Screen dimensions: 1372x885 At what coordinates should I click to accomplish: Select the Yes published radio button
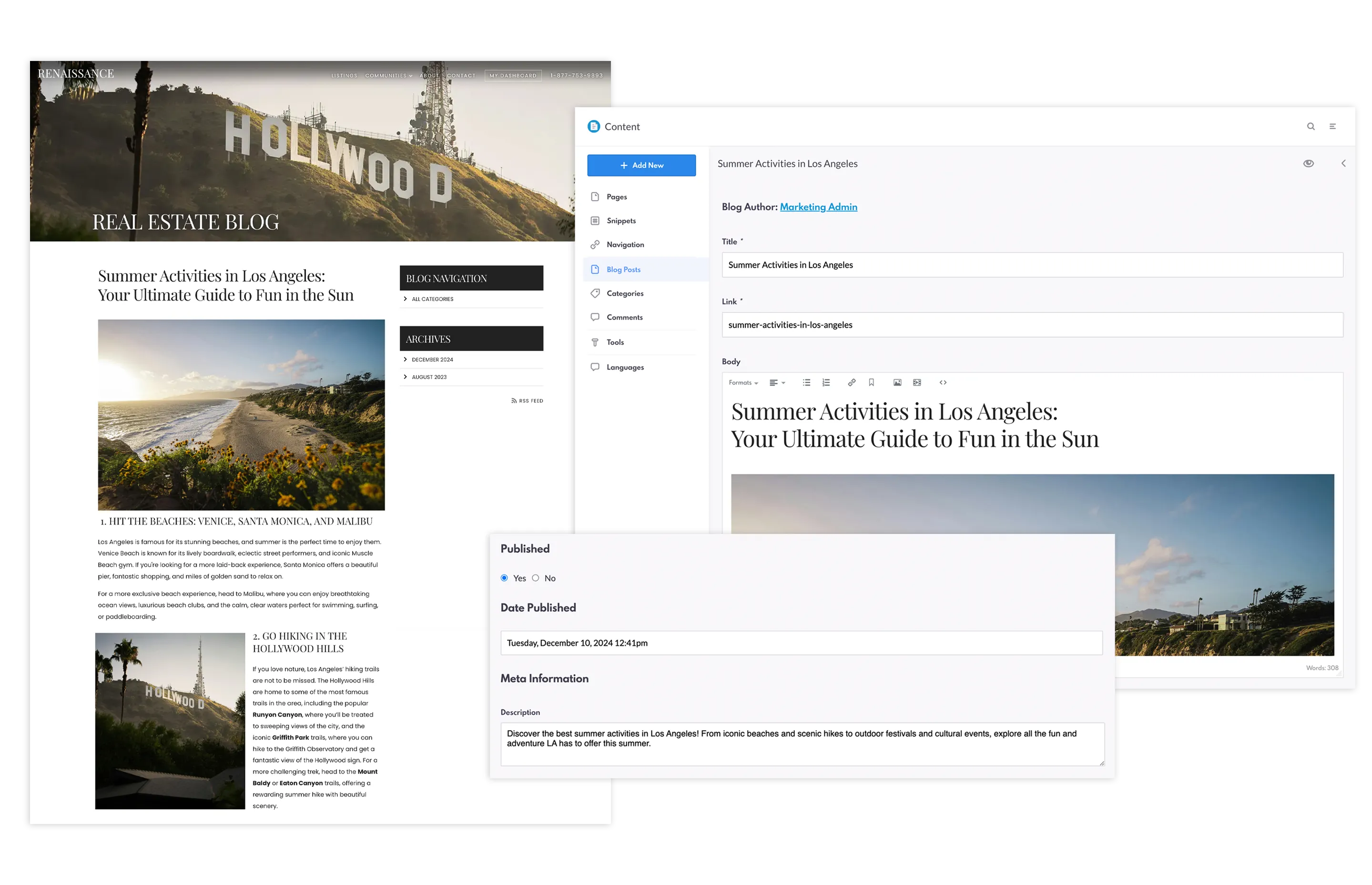click(504, 578)
